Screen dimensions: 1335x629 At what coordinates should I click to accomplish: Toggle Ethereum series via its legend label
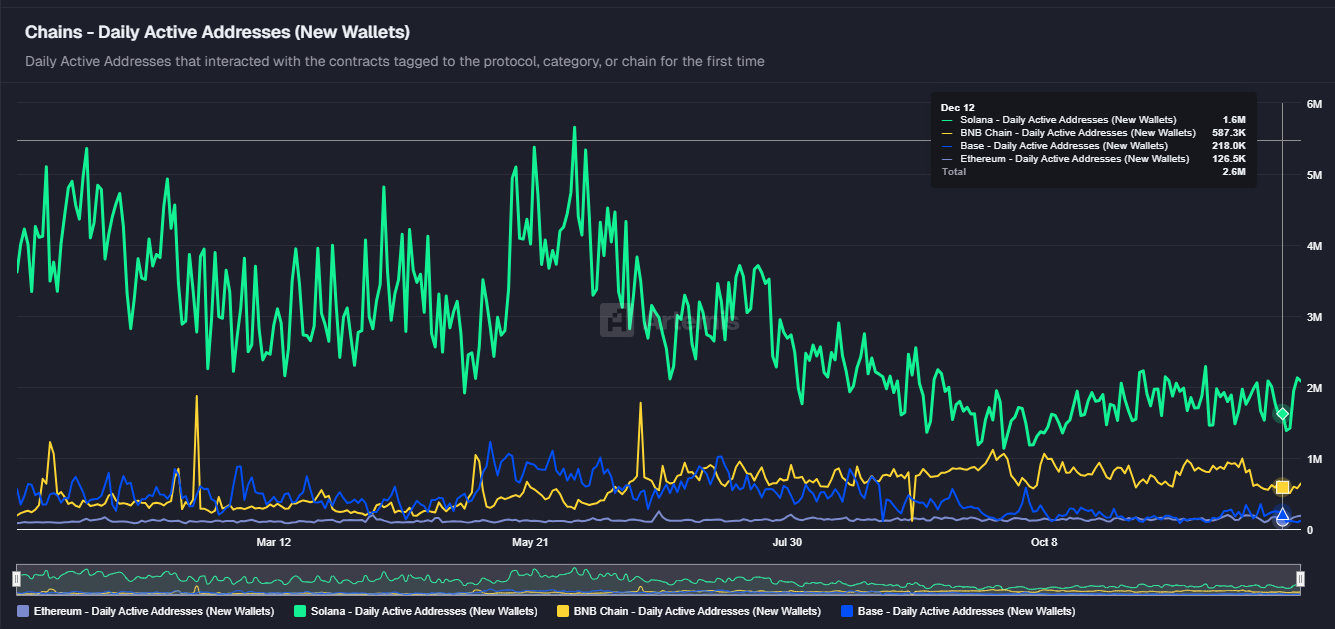(154, 611)
